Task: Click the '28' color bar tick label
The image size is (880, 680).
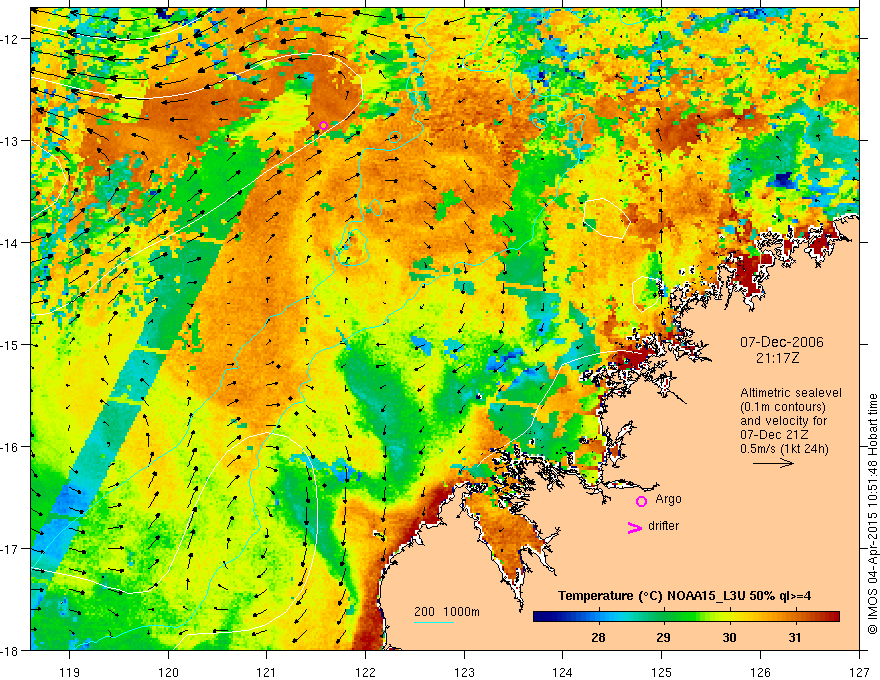Action: [x=598, y=638]
